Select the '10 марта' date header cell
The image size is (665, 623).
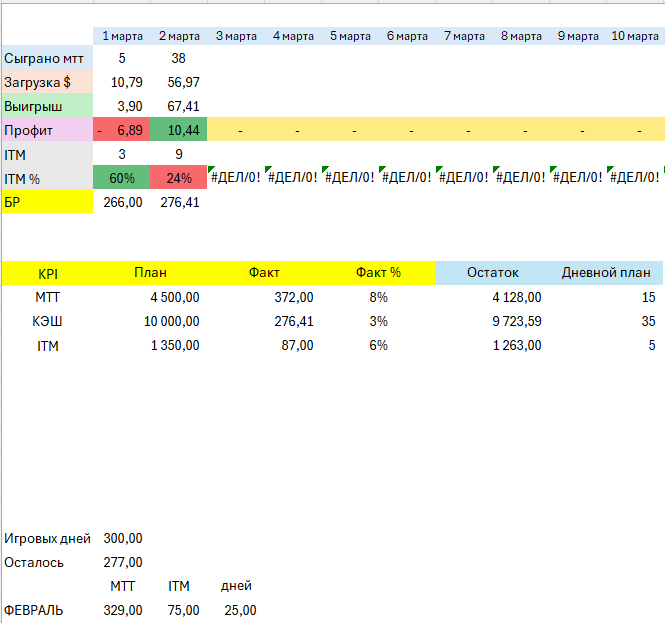(x=635, y=36)
